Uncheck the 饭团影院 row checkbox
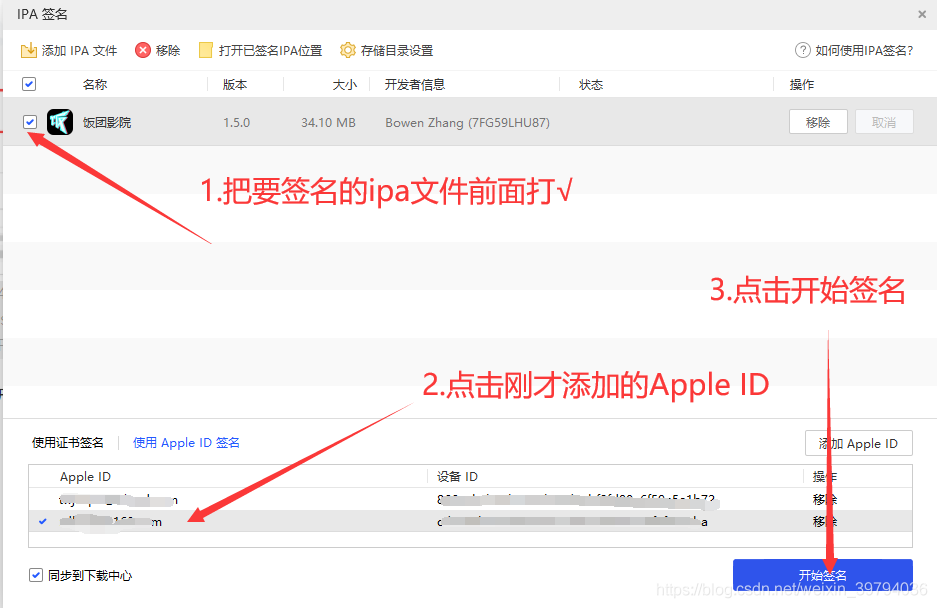This screenshot has width=937, height=608. pyautogui.click(x=29, y=121)
